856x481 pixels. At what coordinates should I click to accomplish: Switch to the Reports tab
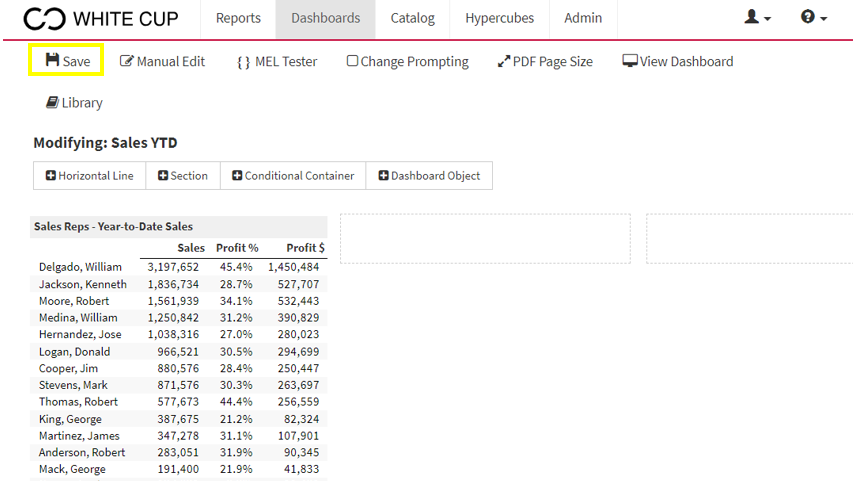(238, 19)
